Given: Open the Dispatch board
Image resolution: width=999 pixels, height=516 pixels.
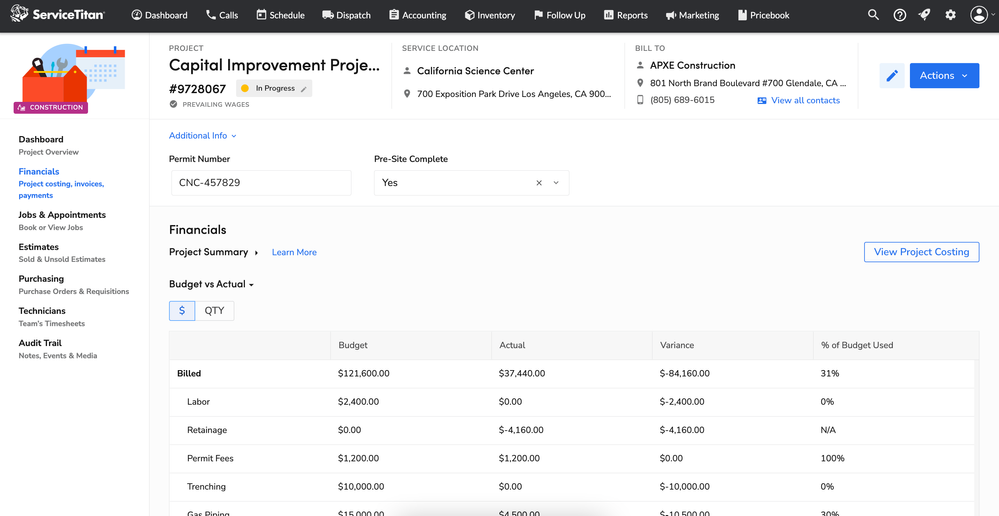Looking at the screenshot, I should [x=347, y=15].
